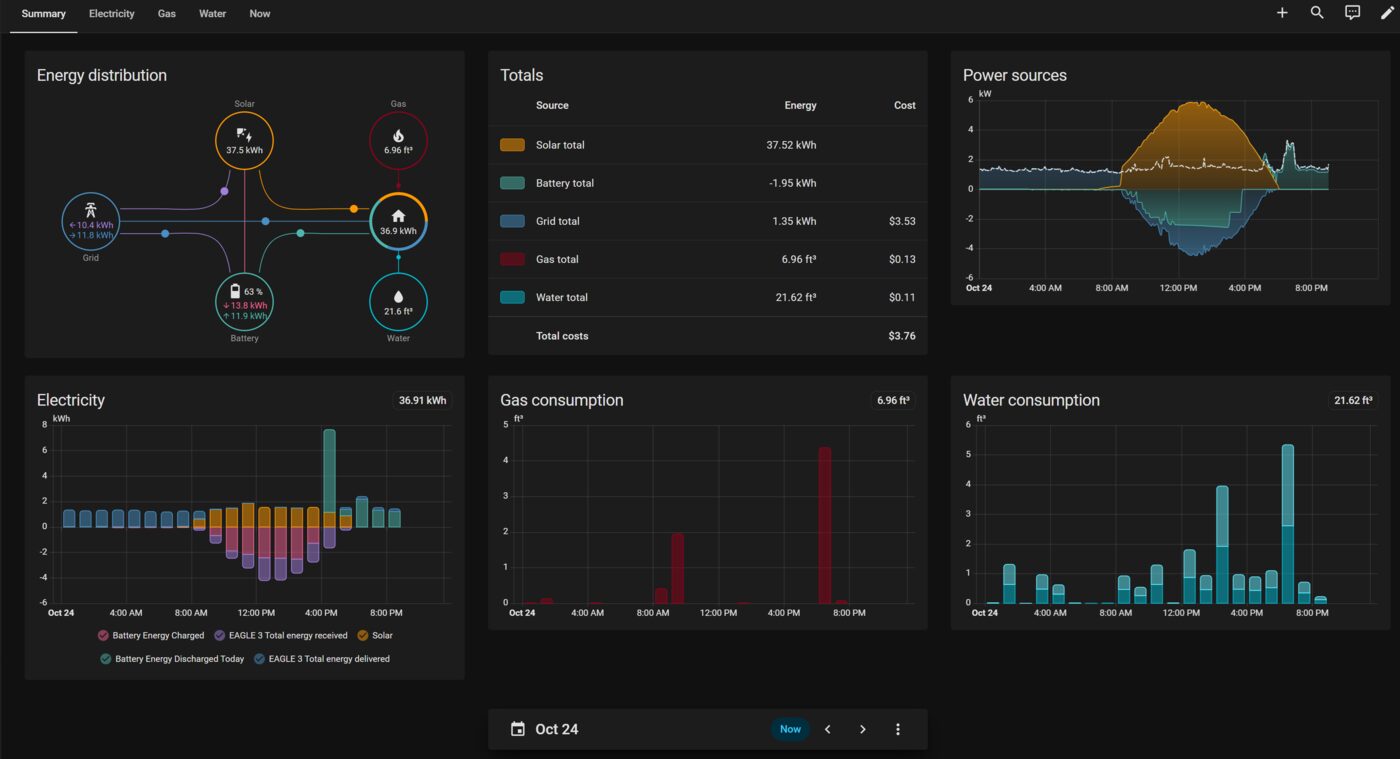Click the $0.13 gas cost value
This screenshot has width=1400, height=759.
[902, 259]
